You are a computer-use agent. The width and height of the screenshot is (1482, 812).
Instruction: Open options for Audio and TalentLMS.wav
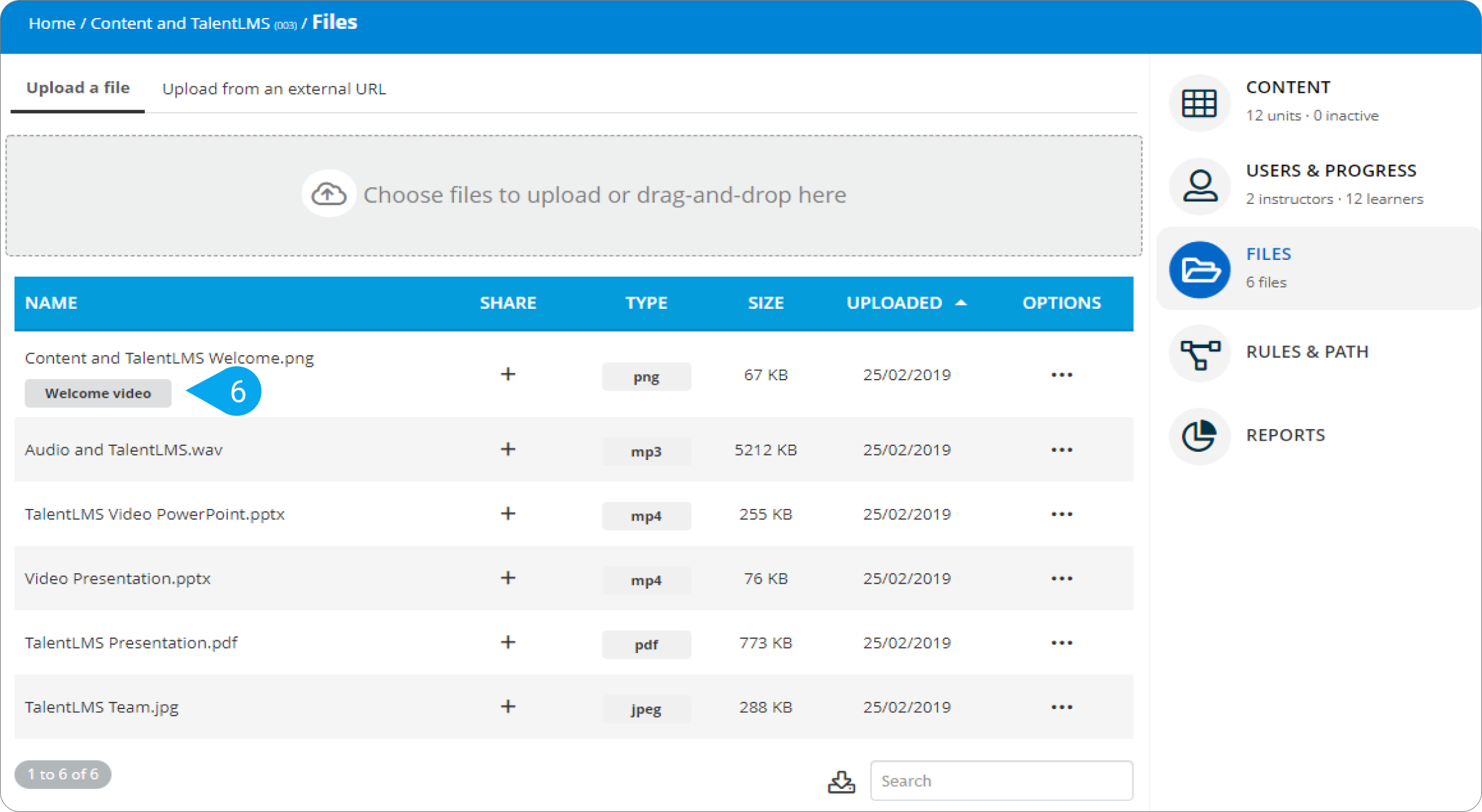pos(1062,450)
